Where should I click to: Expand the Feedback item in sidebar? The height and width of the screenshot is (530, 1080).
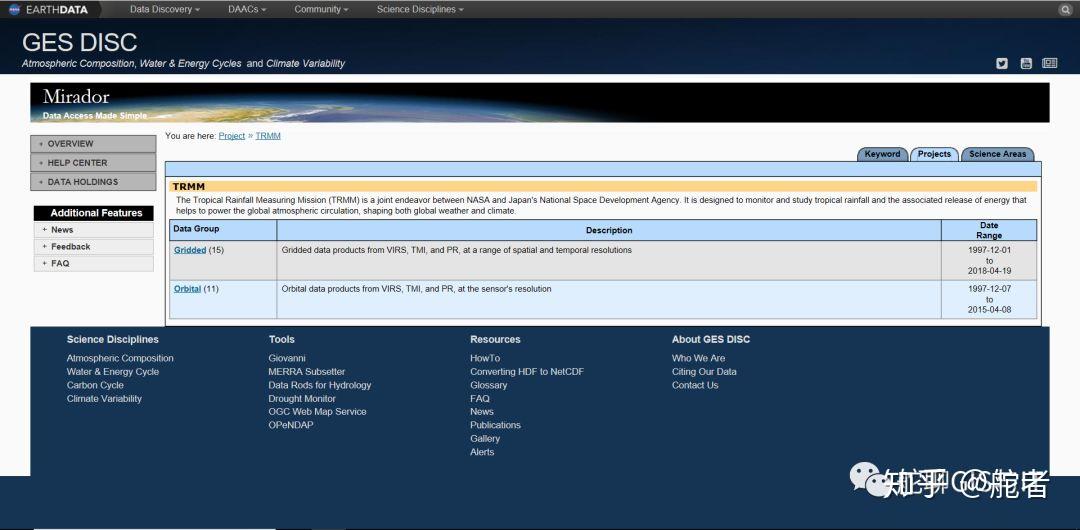93,247
